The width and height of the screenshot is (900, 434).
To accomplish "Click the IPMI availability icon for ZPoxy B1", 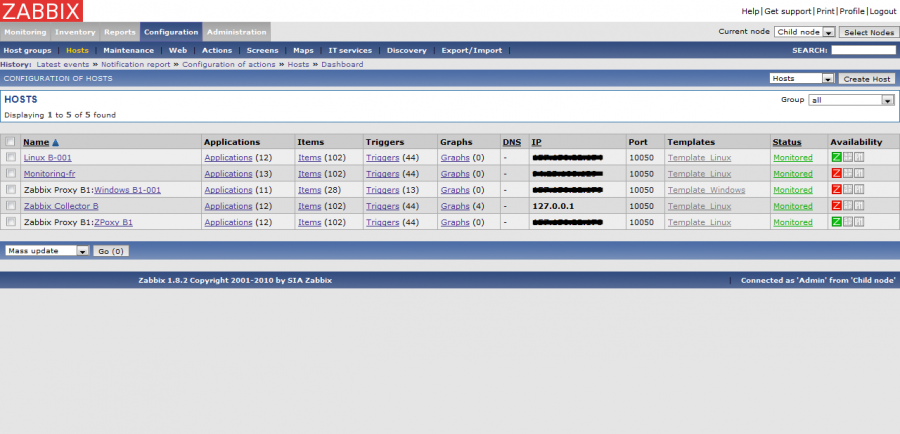I will coord(859,222).
